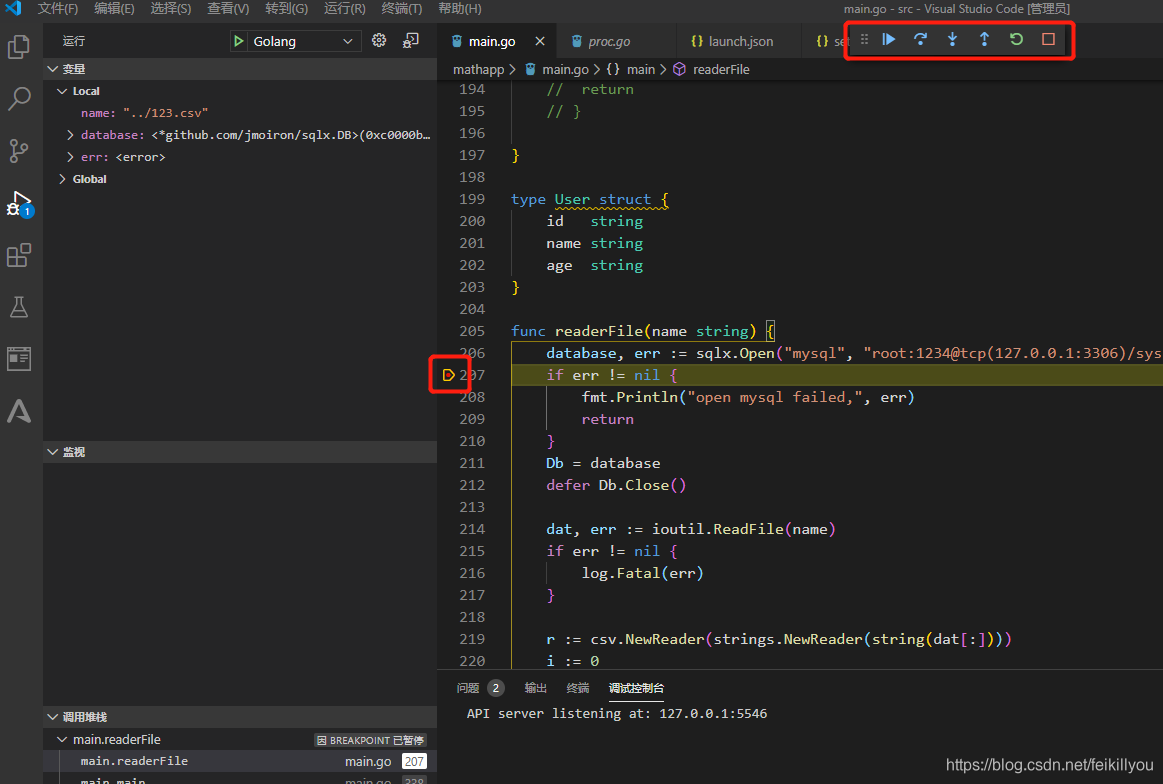This screenshot has height=784, width=1163.
Task: Click the Step Out debug icon
Action: tap(984, 39)
